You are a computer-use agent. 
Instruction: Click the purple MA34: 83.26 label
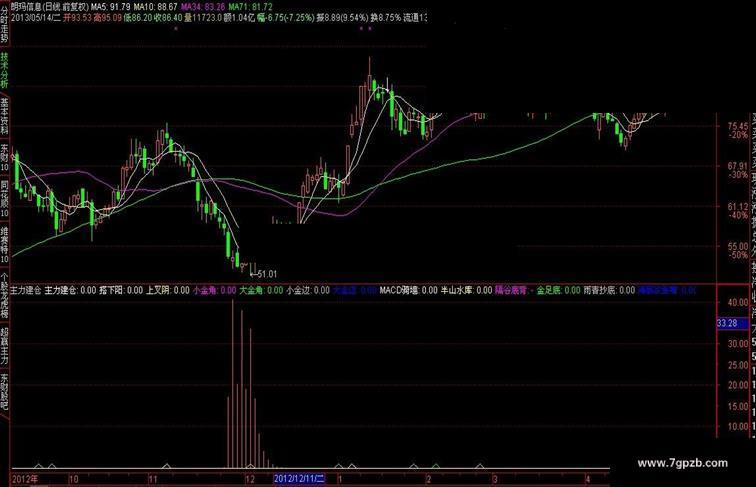tap(202, 7)
